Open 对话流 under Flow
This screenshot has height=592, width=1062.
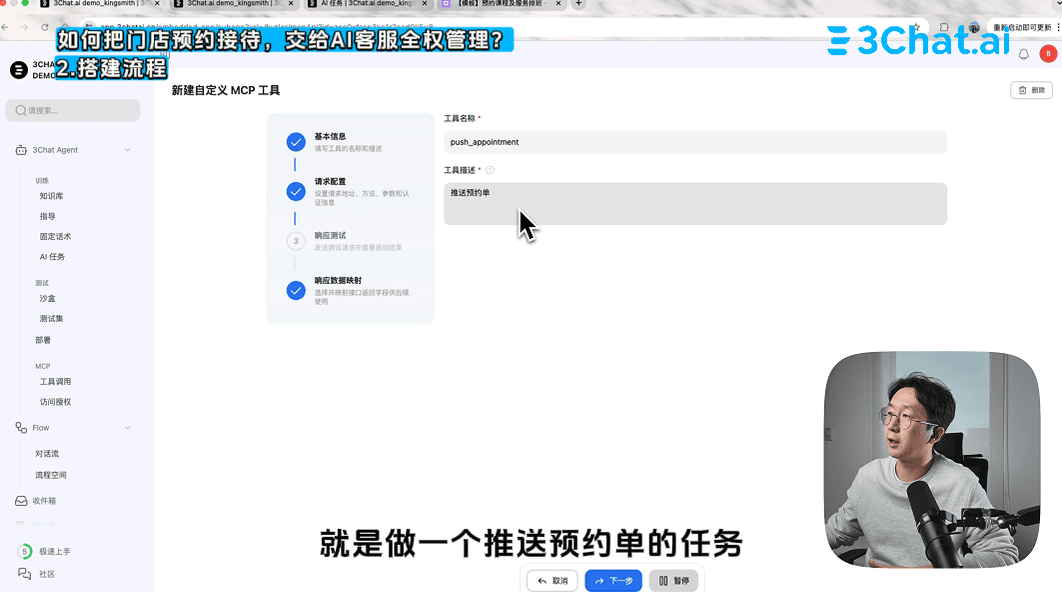point(47,453)
